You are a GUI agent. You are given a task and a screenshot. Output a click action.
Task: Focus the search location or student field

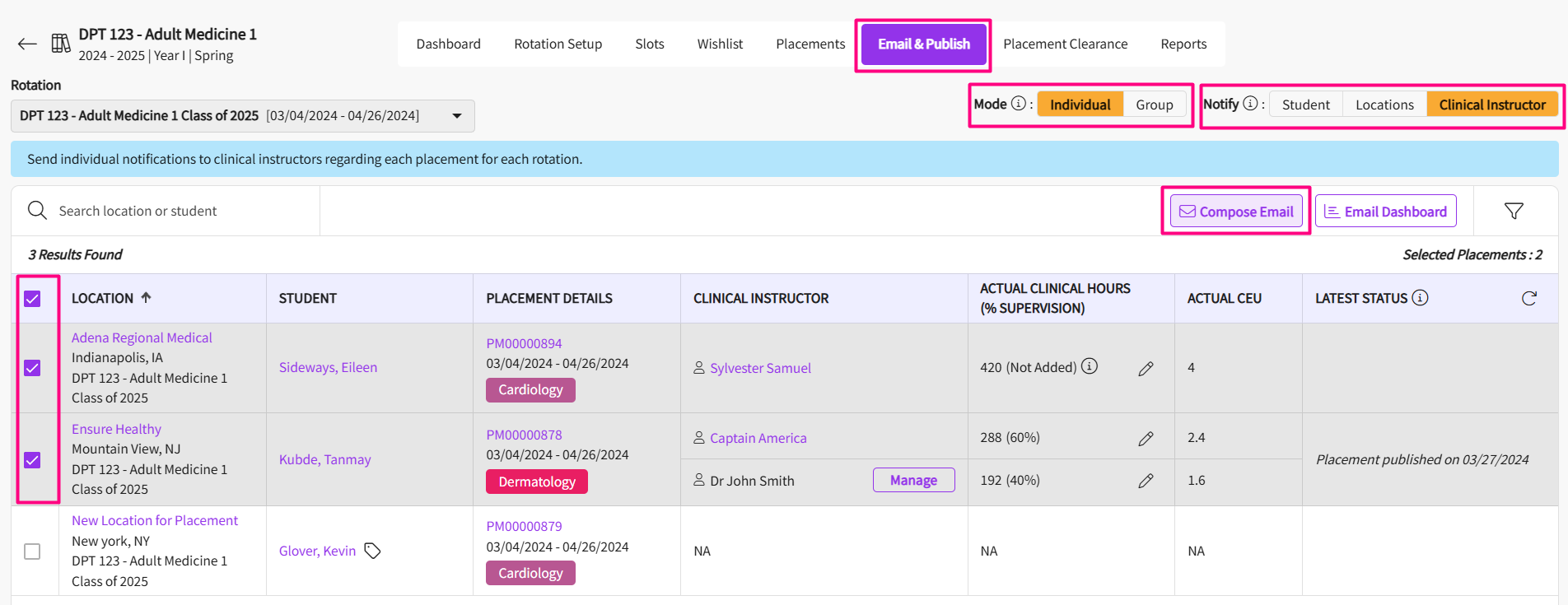(181, 212)
